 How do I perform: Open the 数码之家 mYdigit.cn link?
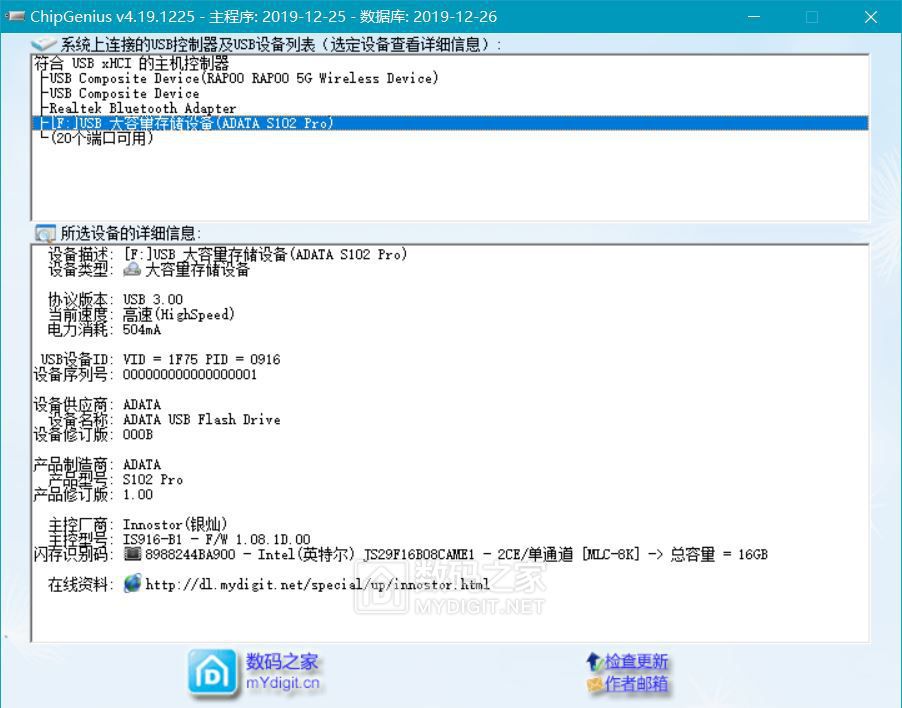(282, 672)
